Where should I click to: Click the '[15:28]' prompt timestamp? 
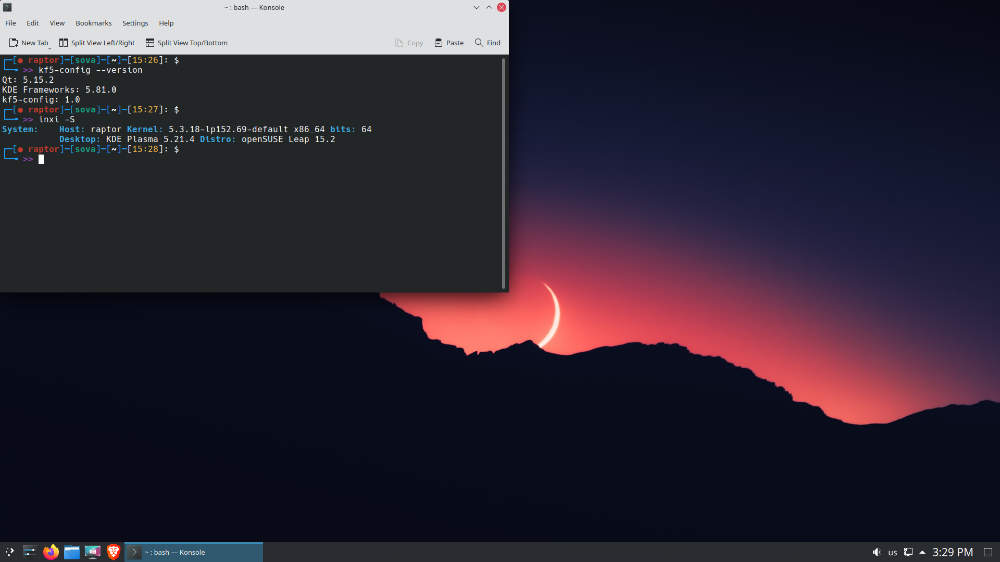click(145, 149)
